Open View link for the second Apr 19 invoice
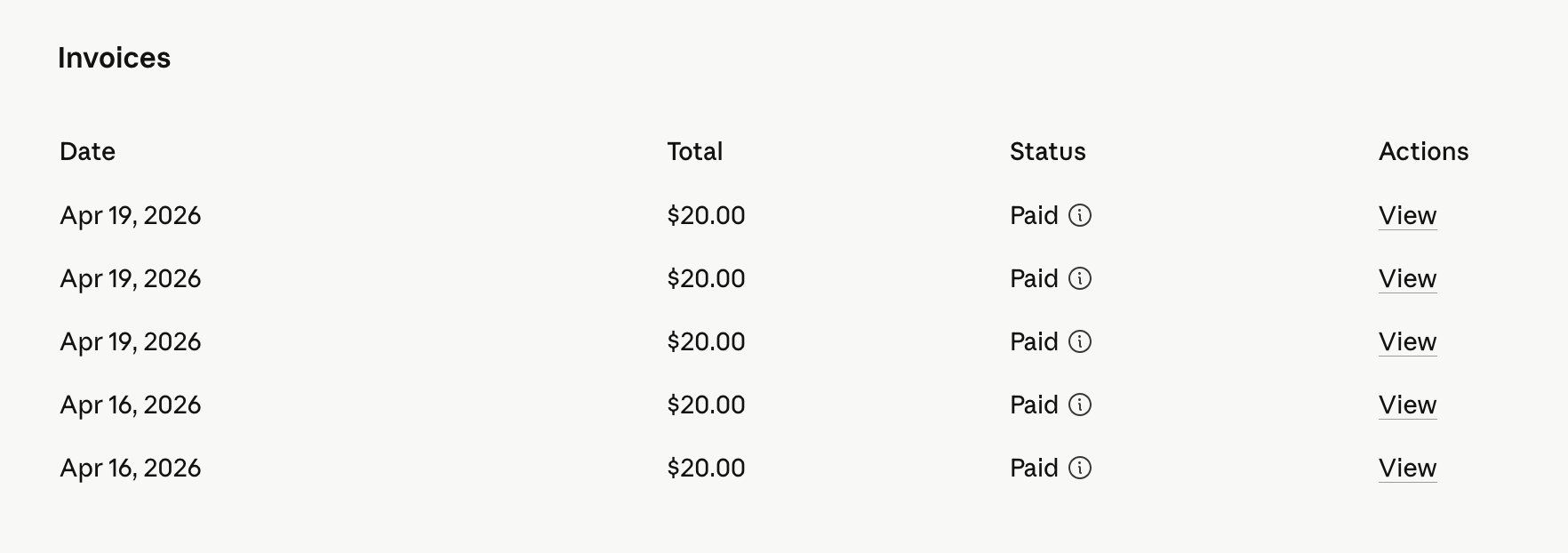Viewport: 1568px width, 553px height. coord(1407,279)
